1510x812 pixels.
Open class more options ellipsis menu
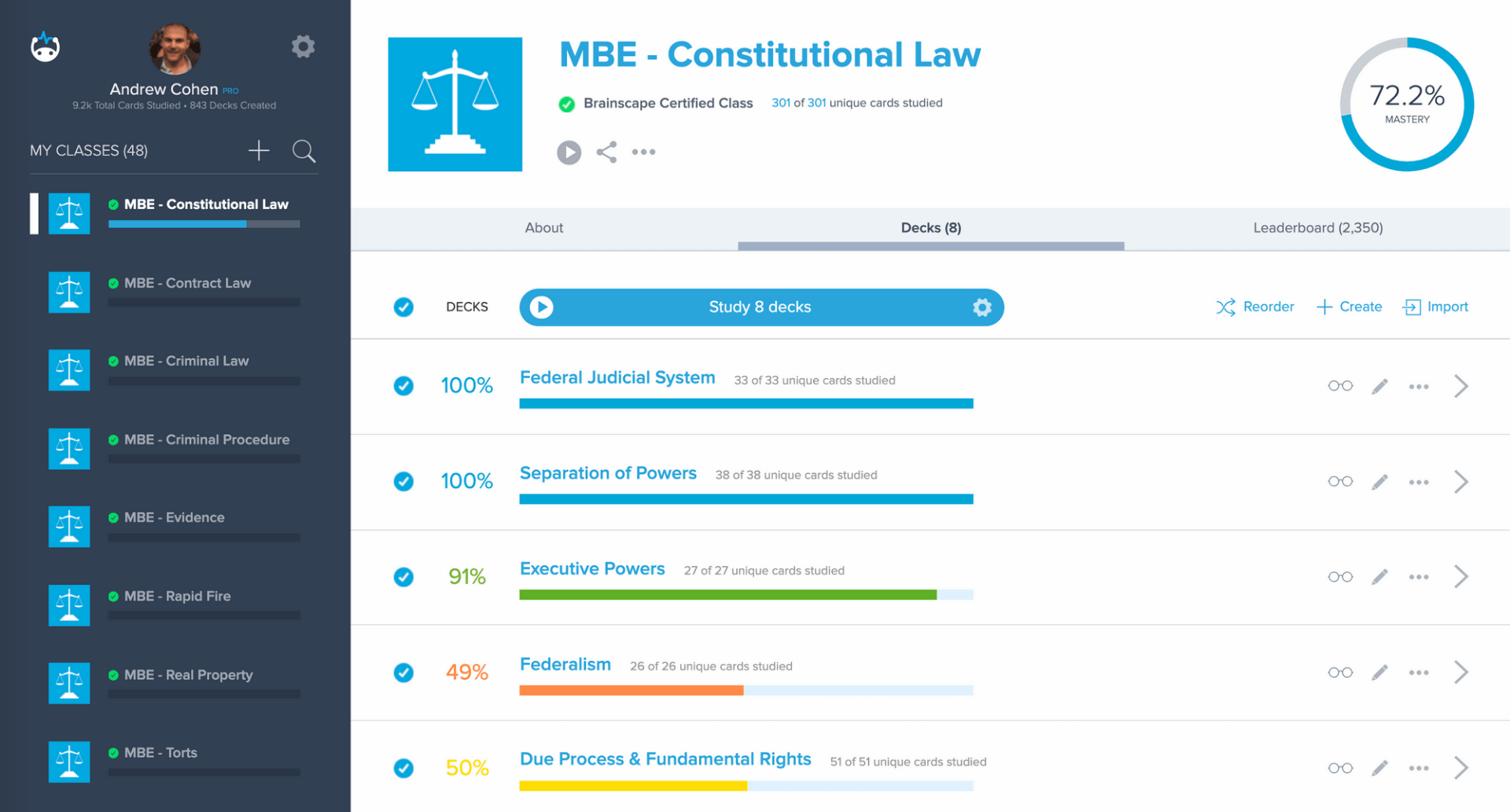[x=643, y=152]
